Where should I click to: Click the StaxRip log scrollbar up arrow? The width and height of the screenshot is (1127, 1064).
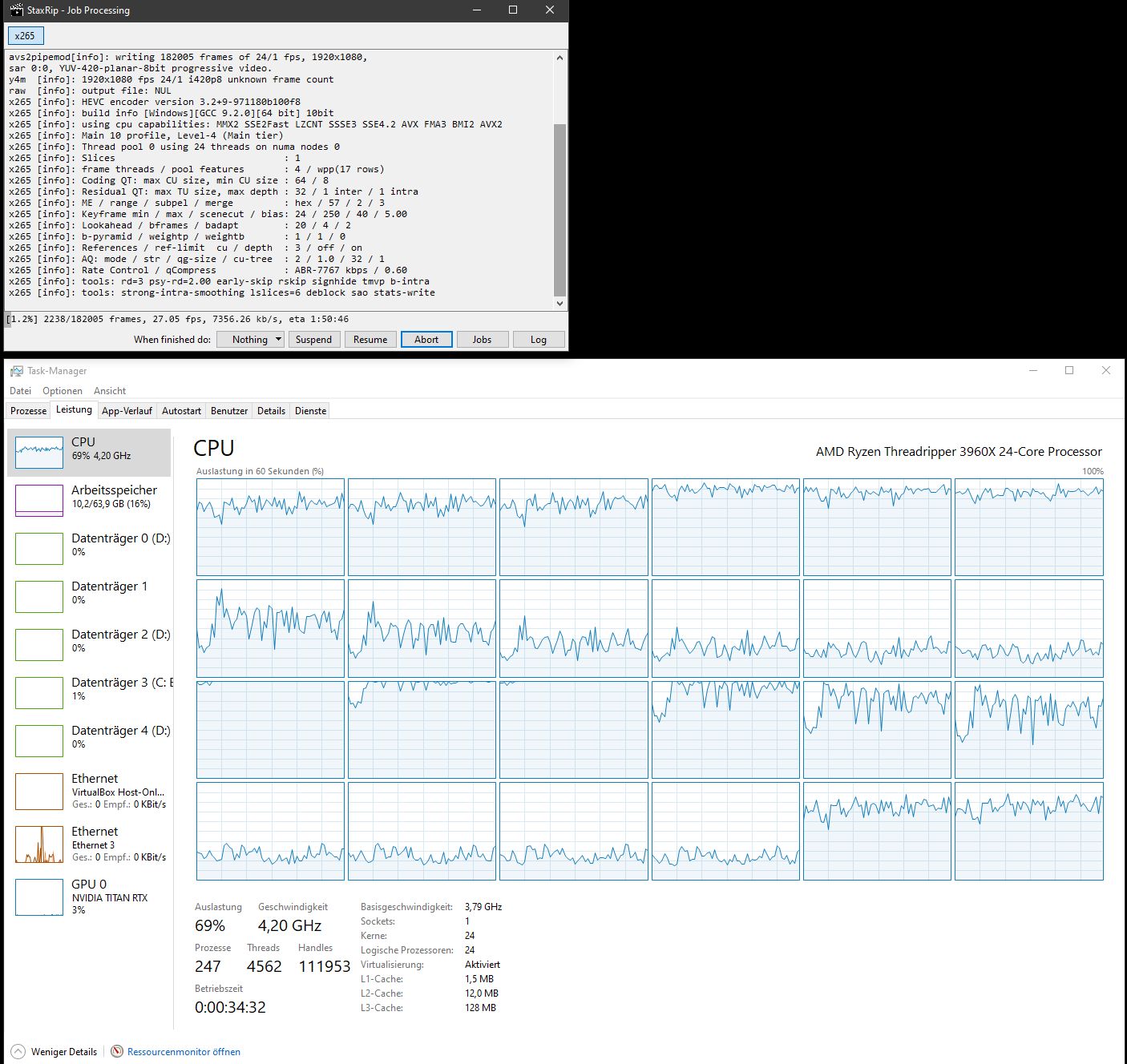click(x=559, y=57)
